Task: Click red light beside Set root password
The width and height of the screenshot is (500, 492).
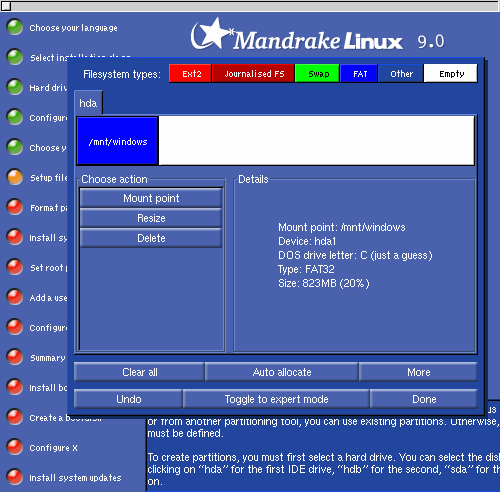Action: 15,267
